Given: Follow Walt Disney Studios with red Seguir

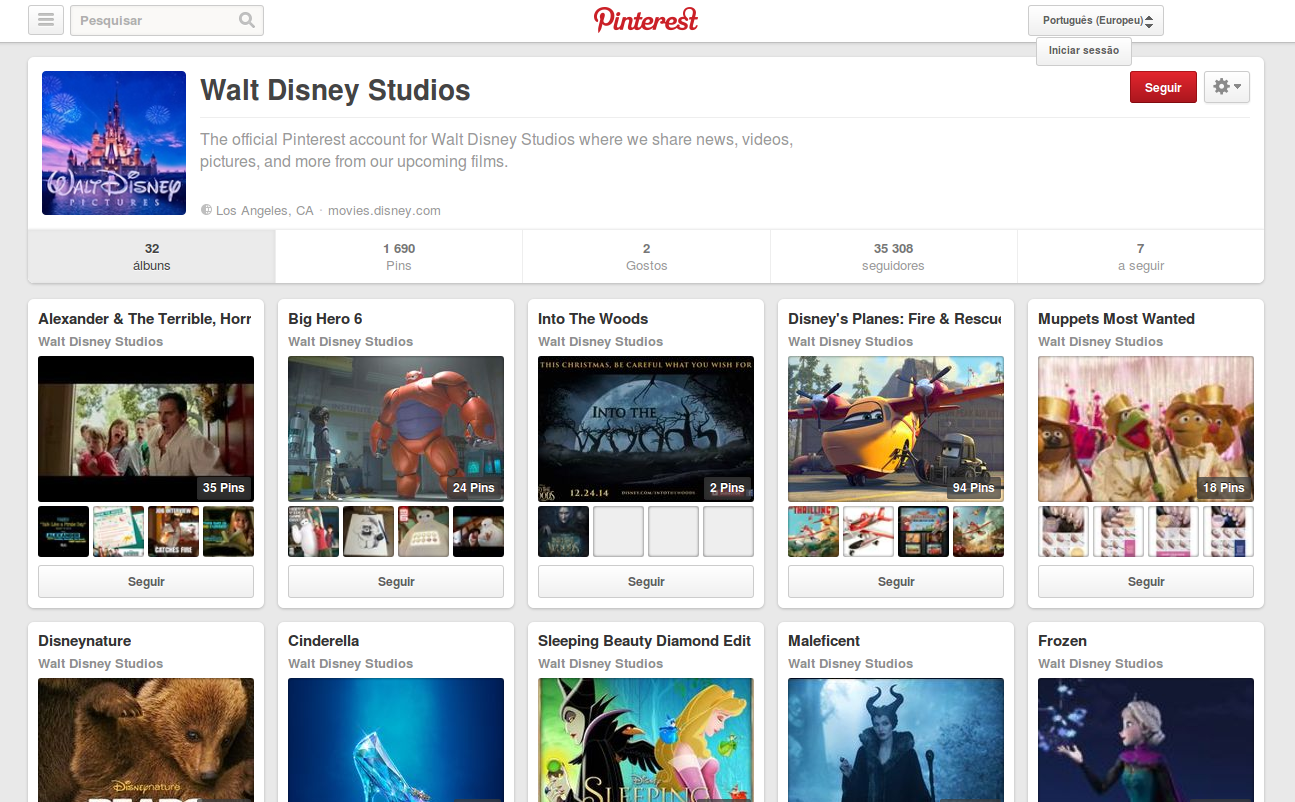Looking at the screenshot, I should tap(1163, 87).
